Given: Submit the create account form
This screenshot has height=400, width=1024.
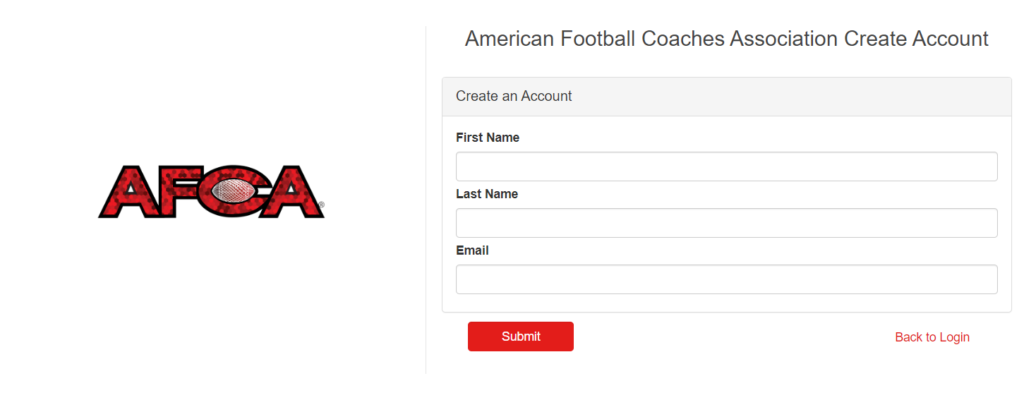Looking at the screenshot, I should pos(520,337).
